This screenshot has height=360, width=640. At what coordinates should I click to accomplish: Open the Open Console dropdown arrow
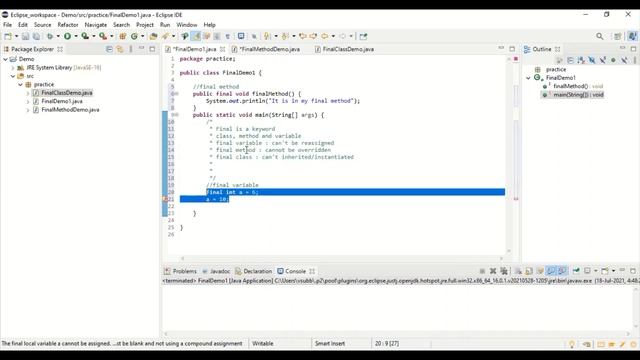(613, 271)
